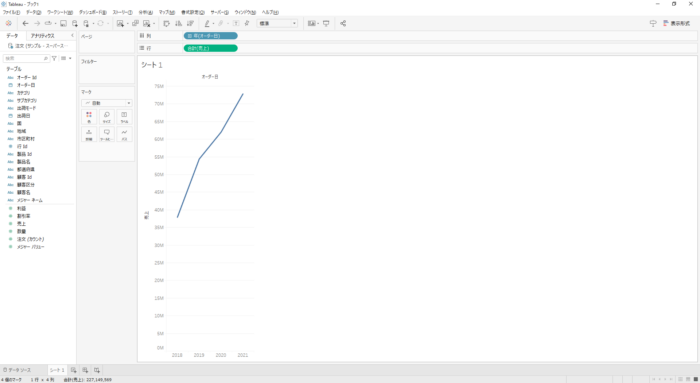Open the Data Source tab at bottom
Image resolution: width=700 pixels, height=383 pixels.
click(17, 370)
